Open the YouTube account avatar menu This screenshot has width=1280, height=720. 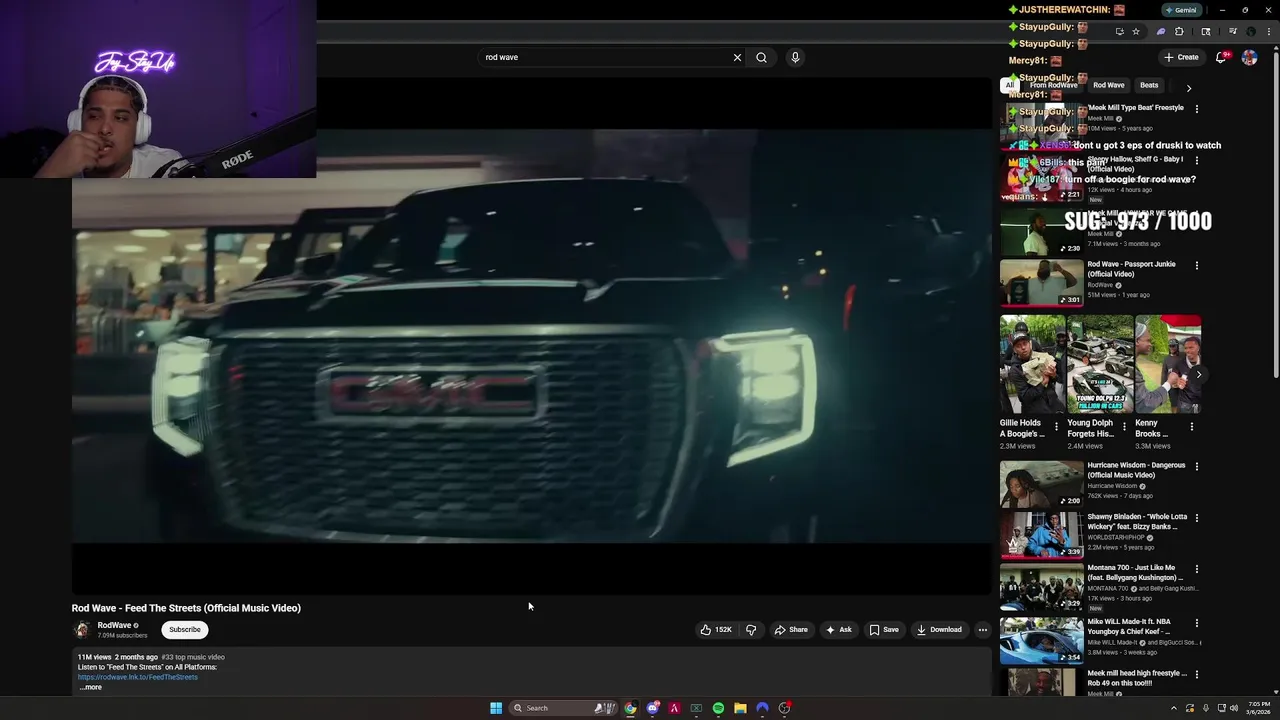tap(1249, 57)
